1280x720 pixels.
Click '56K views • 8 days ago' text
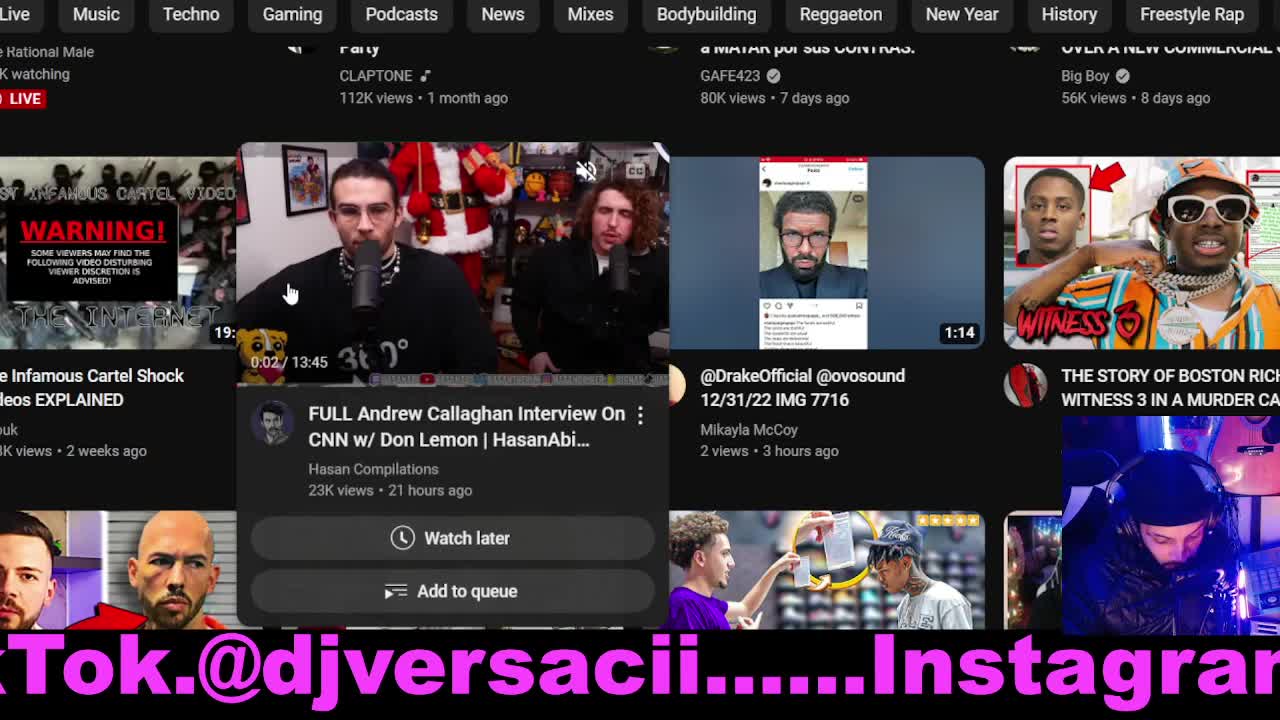pos(1136,98)
